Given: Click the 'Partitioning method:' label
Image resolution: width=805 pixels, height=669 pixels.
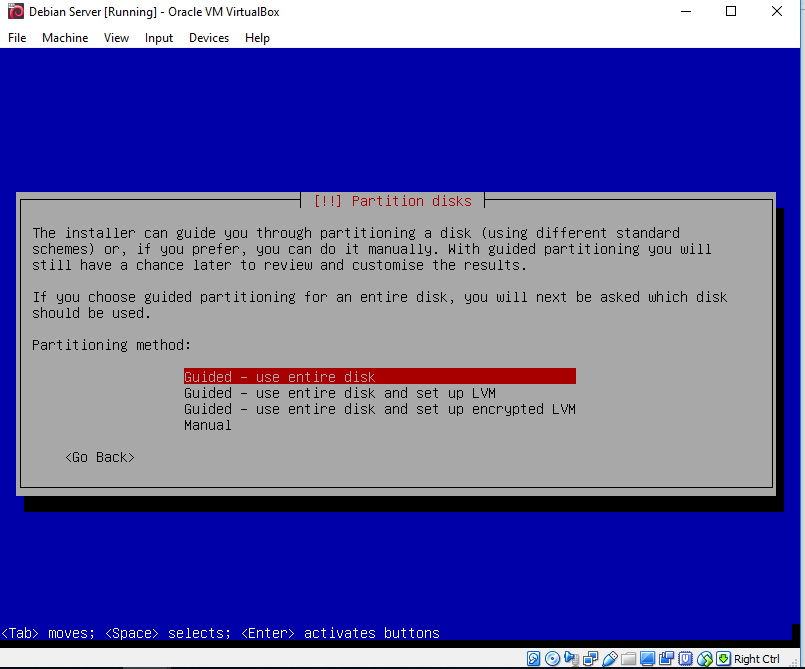Looking at the screenshot, I should point(111,345).
